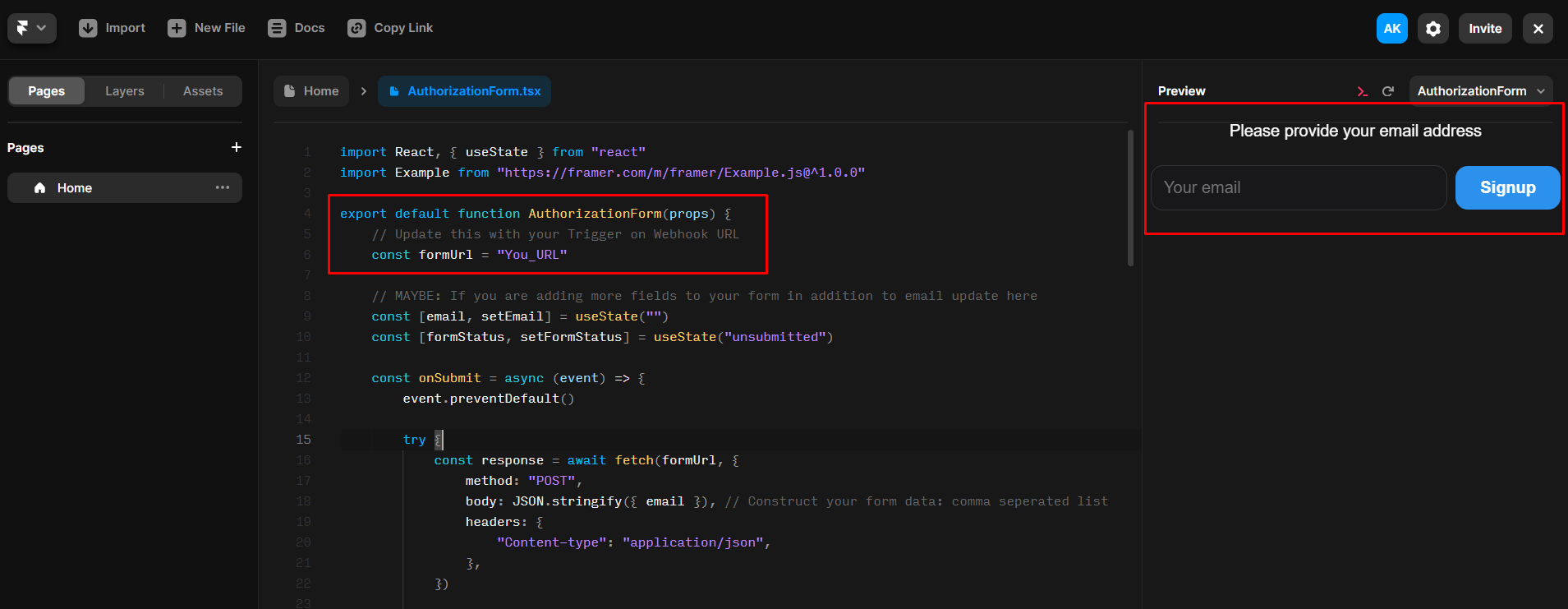Click the Import download icon
Screen dimensions: 1568x609
coord(88,28)
